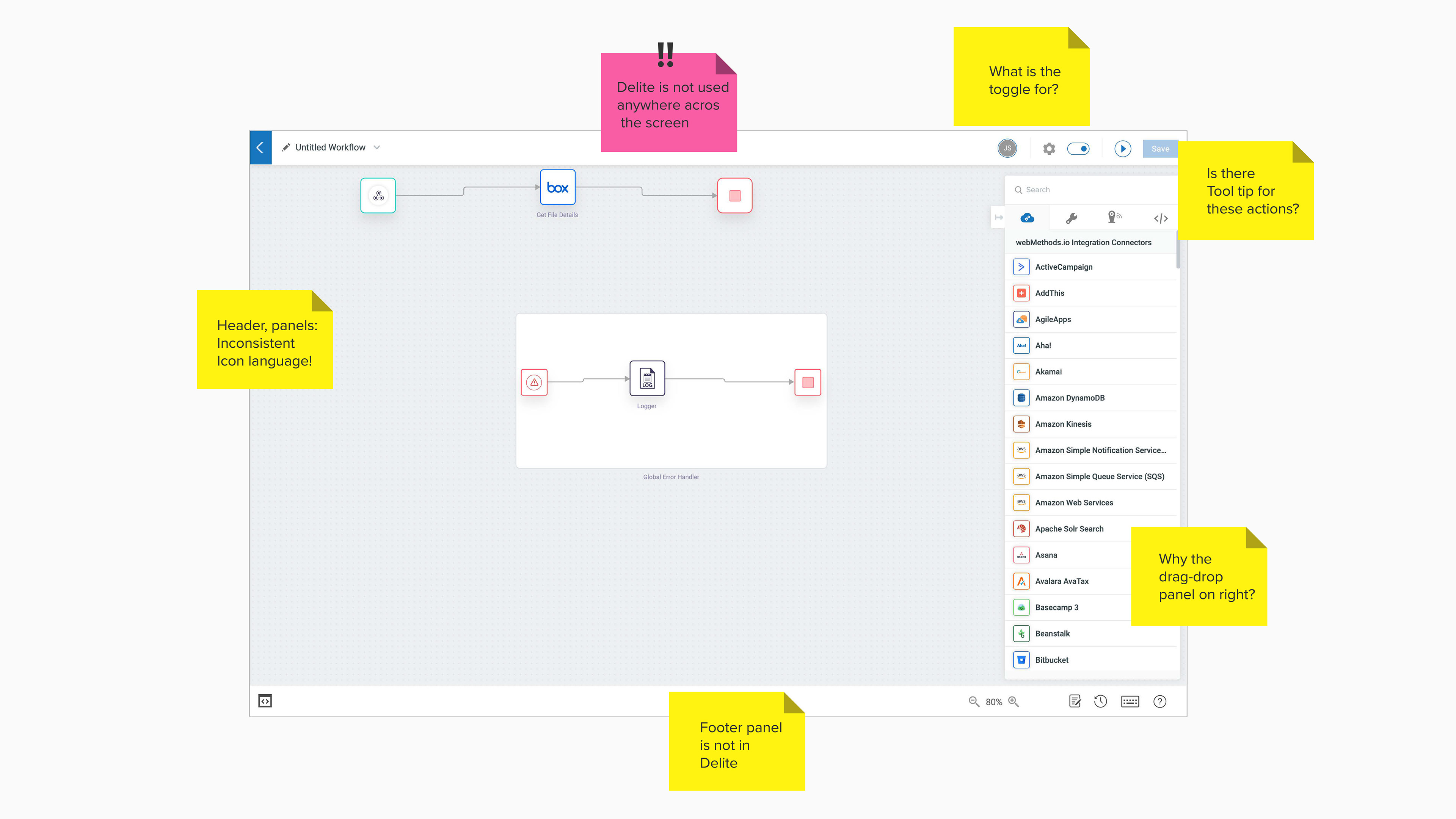Select the Apache Solr Search connector
1456x819 pixels.
click(x=1068, y=529)
